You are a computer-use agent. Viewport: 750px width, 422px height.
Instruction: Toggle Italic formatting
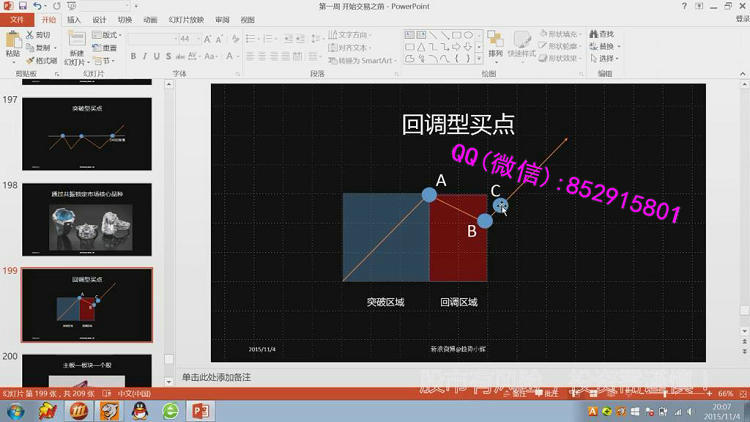[x=146, y=57]
